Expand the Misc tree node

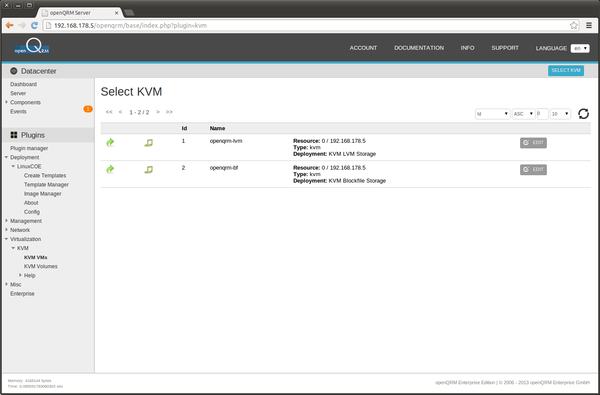coord(7,284)
